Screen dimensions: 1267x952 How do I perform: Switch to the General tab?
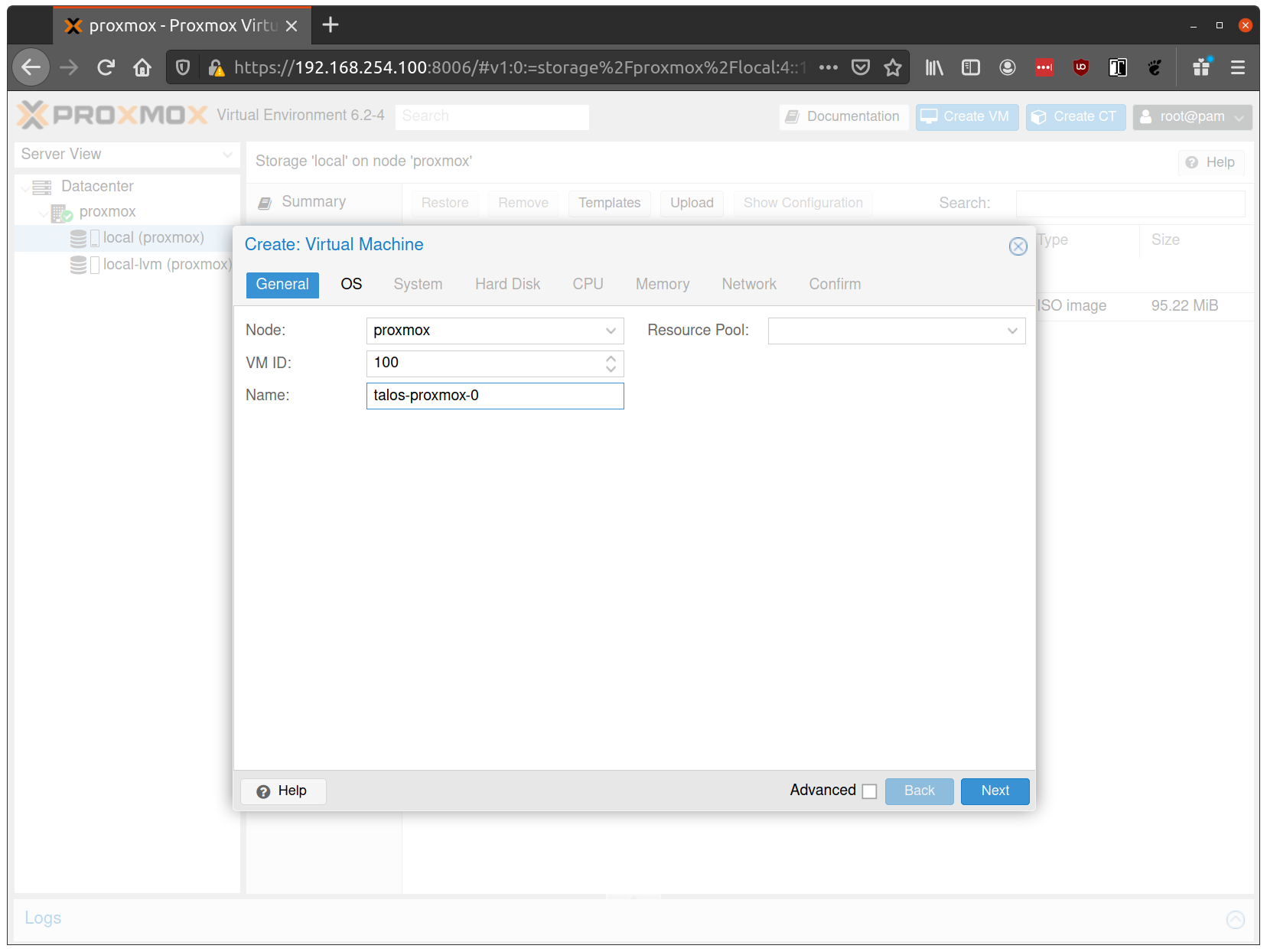282,285
